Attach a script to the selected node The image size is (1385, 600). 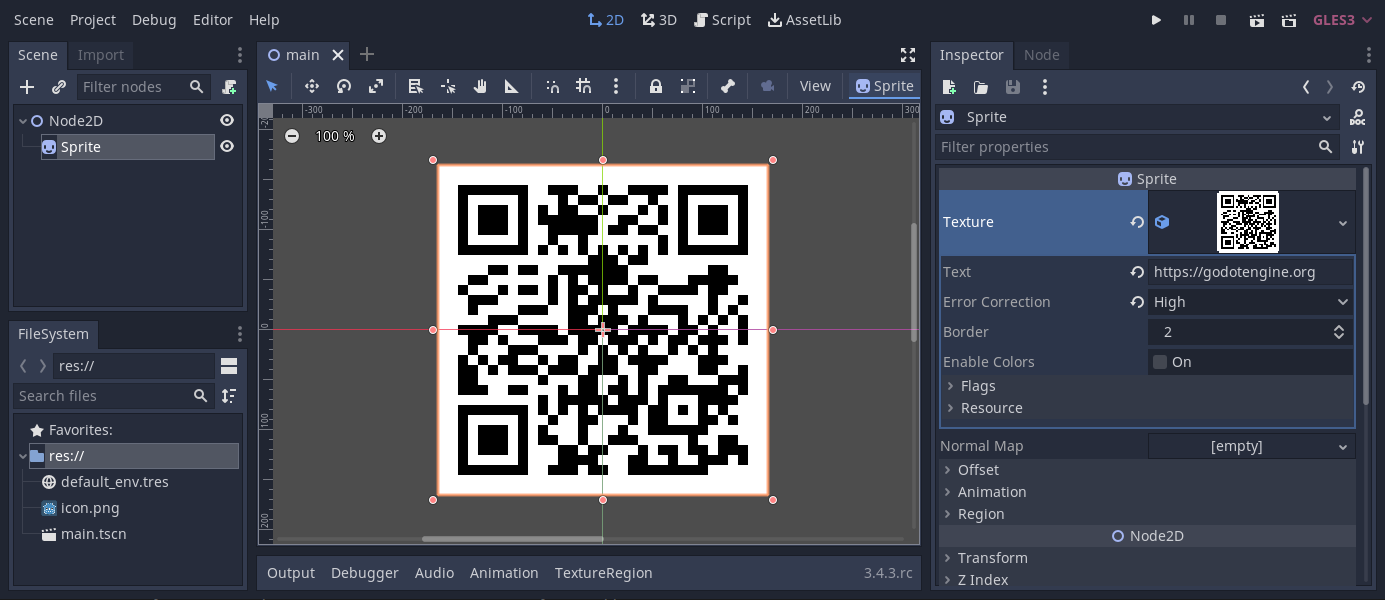229,87
